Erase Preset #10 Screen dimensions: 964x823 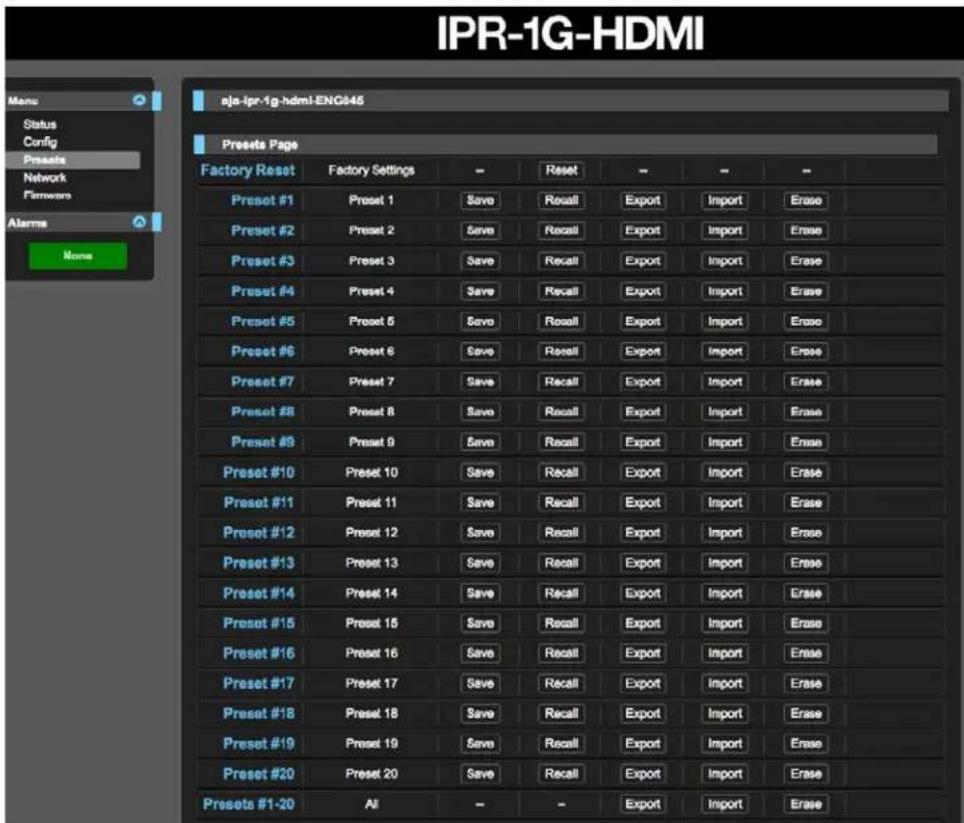806,472
